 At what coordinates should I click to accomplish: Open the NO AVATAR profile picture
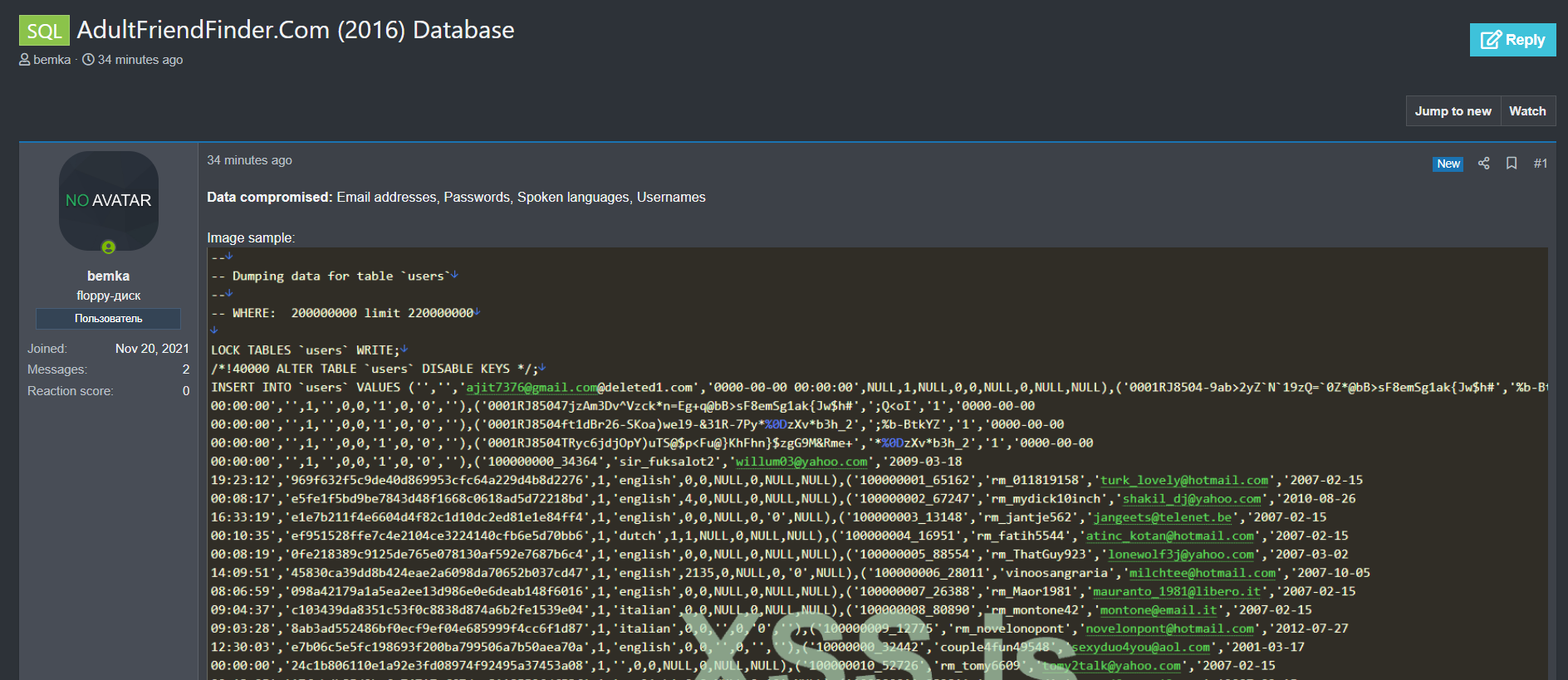tap(109, 200)
